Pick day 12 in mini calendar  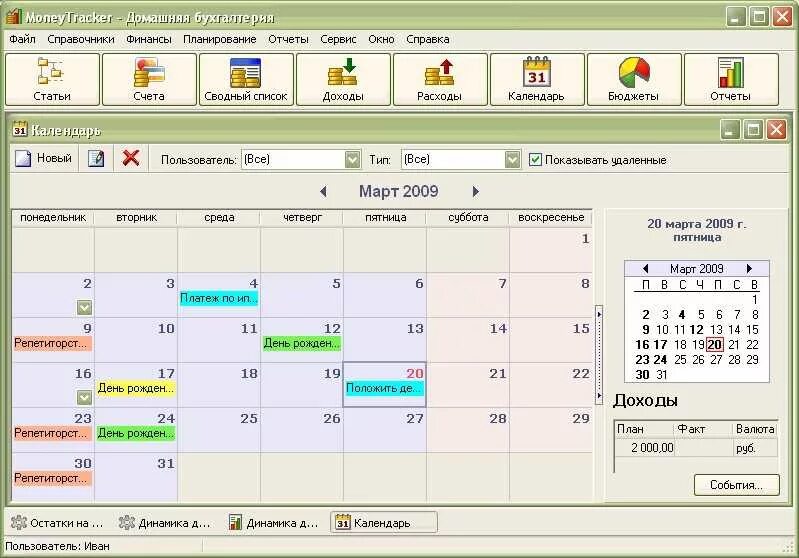697,330
